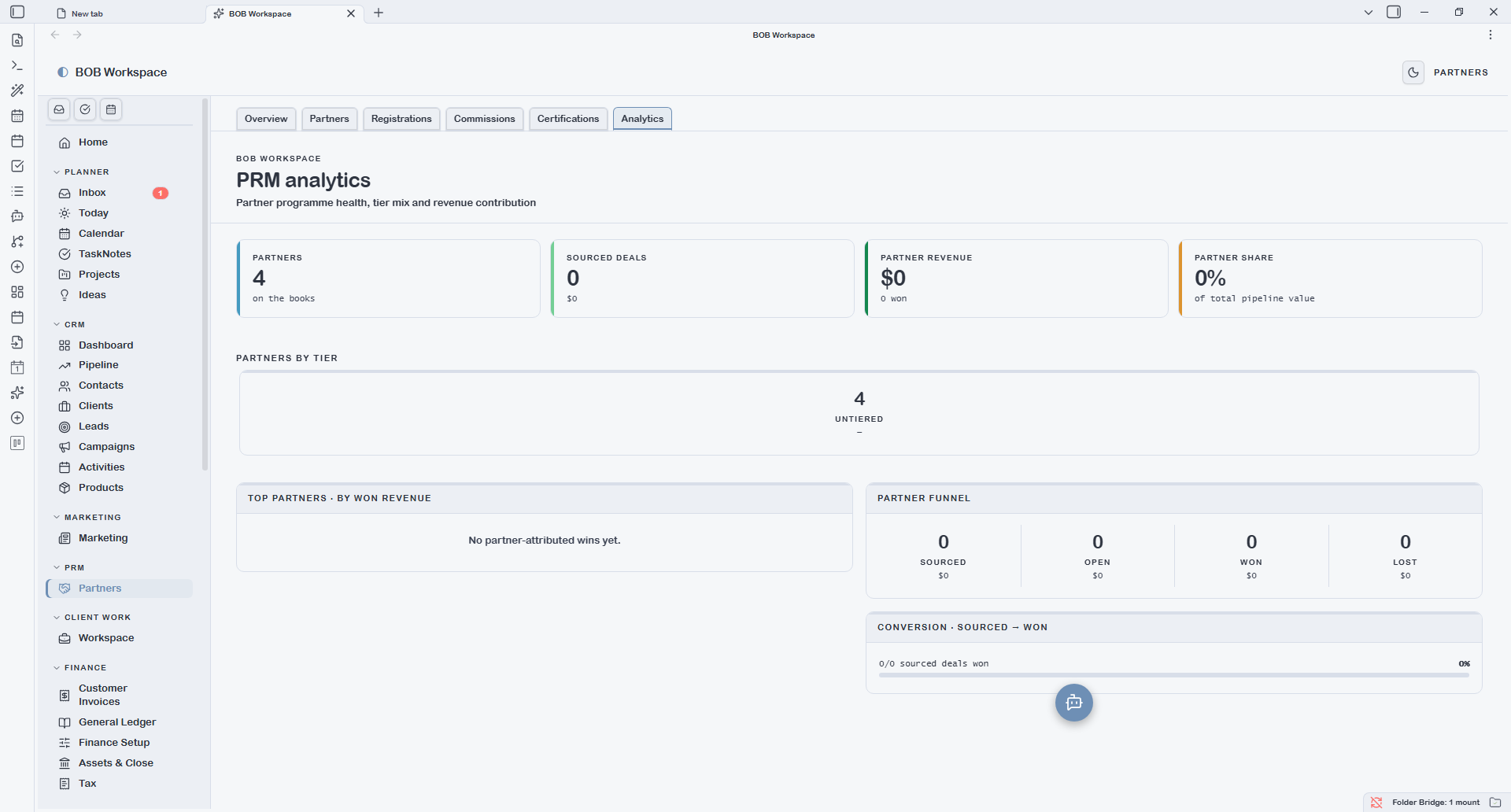Screen dimensions: 1511x812
Task: Collapse the CRM section
Action: coord(69,325)
